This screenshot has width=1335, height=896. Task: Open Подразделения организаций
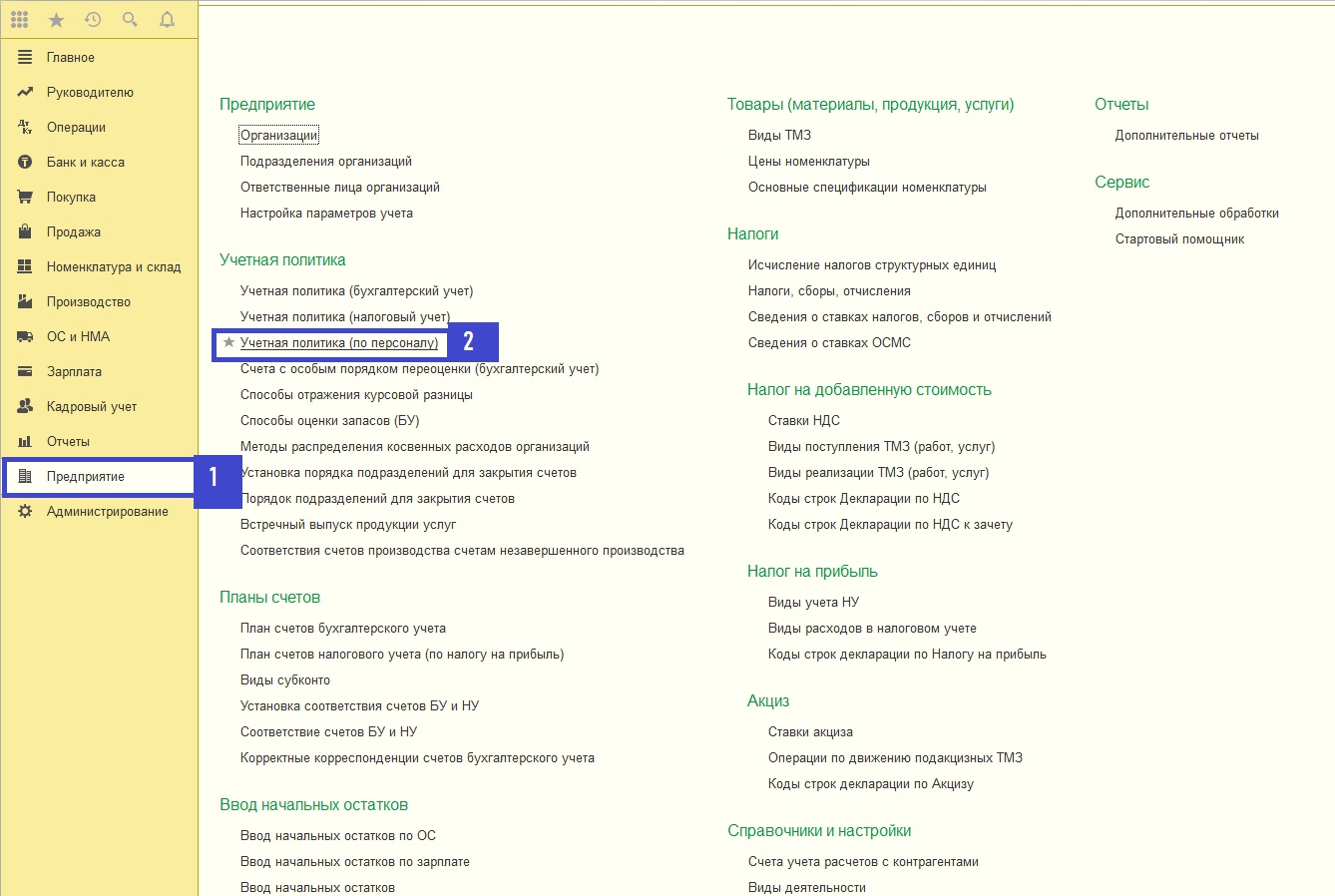coord(326,161)
